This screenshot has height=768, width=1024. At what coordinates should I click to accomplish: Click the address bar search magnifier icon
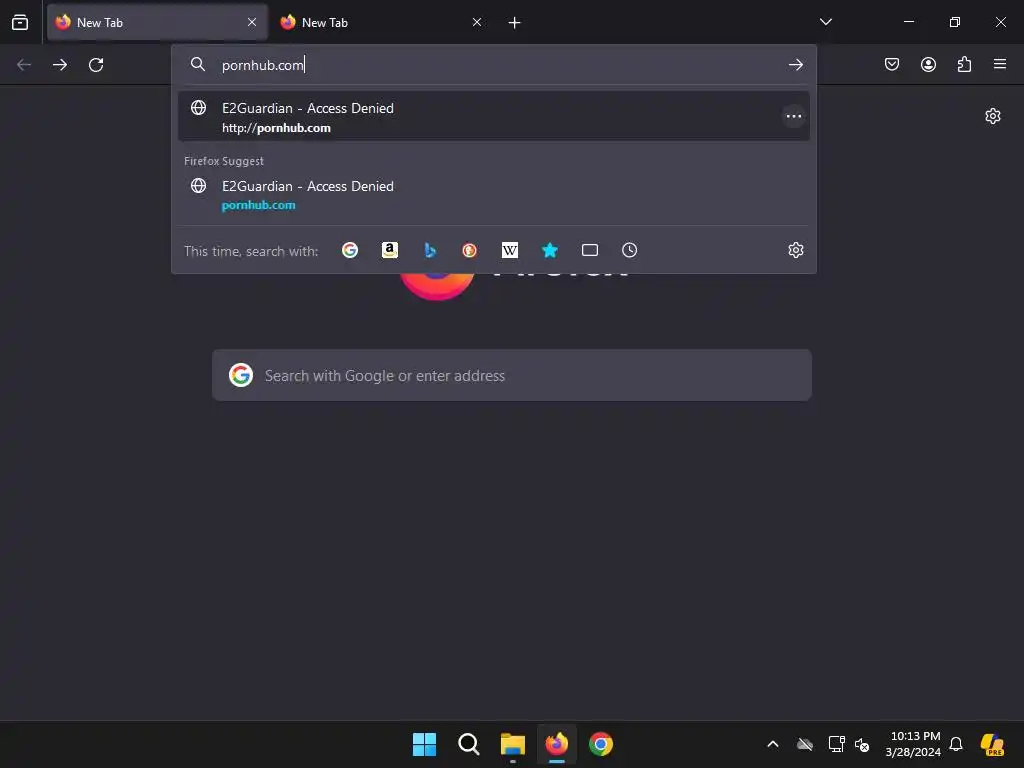[x=198, y=64]
